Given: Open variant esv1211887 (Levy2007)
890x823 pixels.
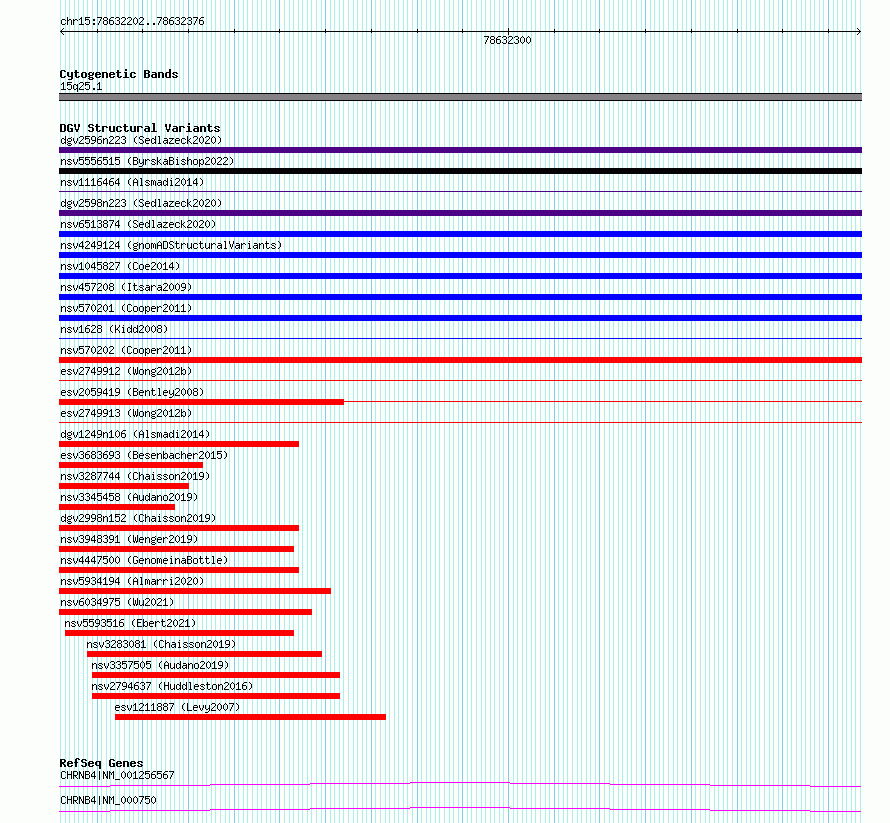Looking at the screenshot, I should [177, 707].
